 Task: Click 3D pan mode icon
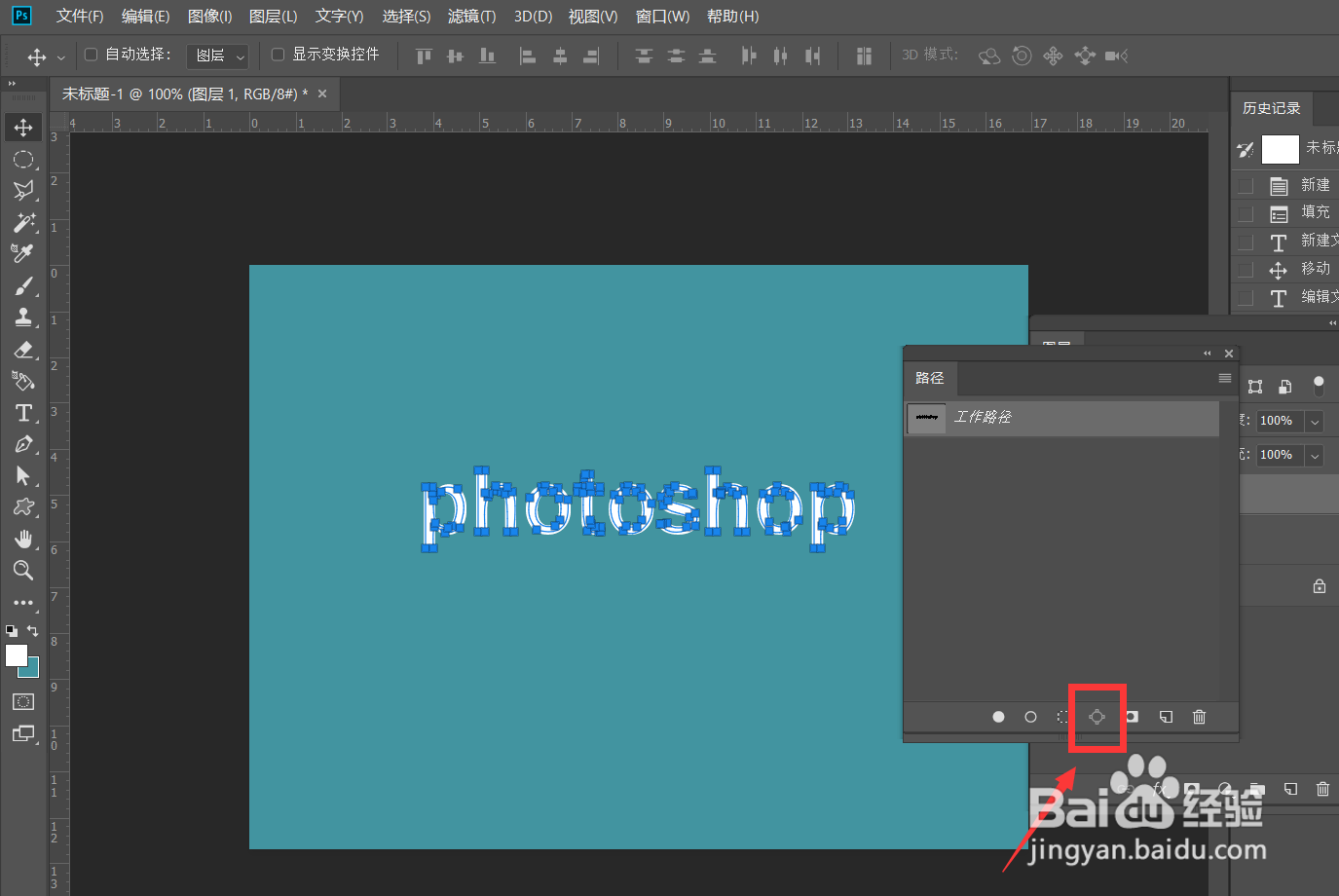(x=1053, y=56)
